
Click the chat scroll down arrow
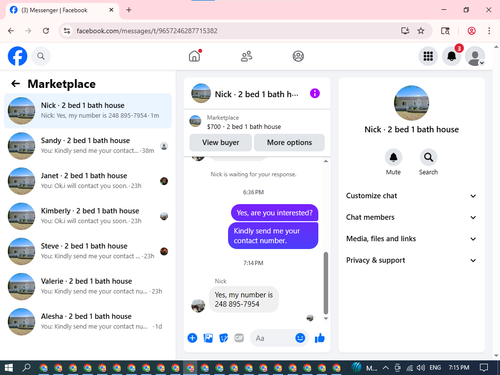click(x=326, y=318)
